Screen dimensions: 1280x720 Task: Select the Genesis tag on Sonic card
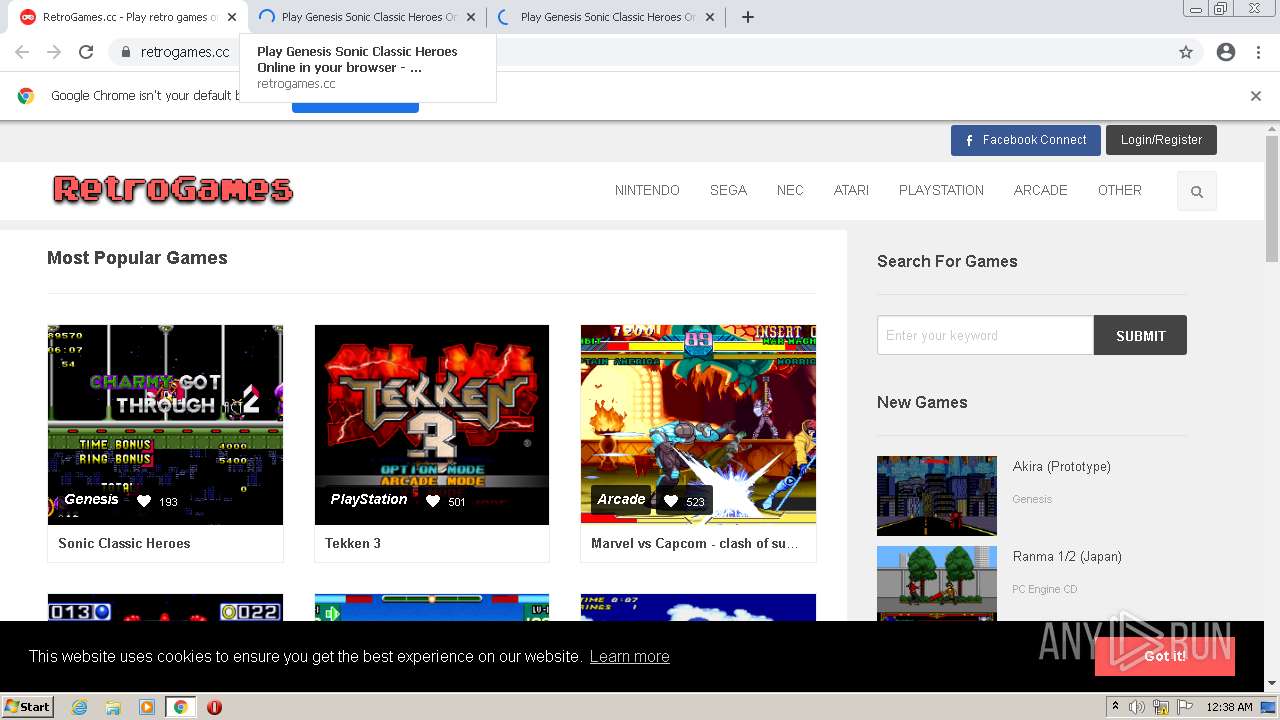[91, 499]
